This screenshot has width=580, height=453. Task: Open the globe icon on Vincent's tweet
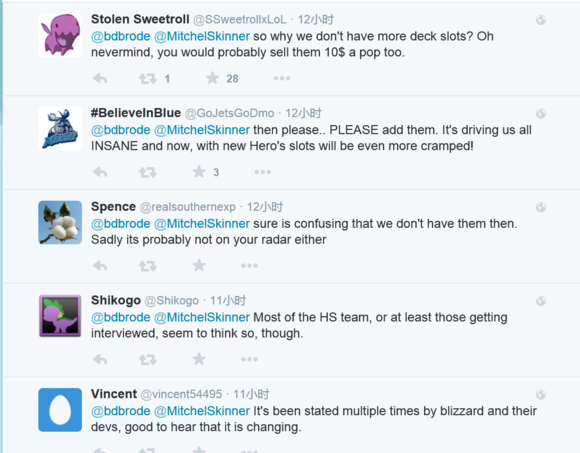(x=541, y=395)
